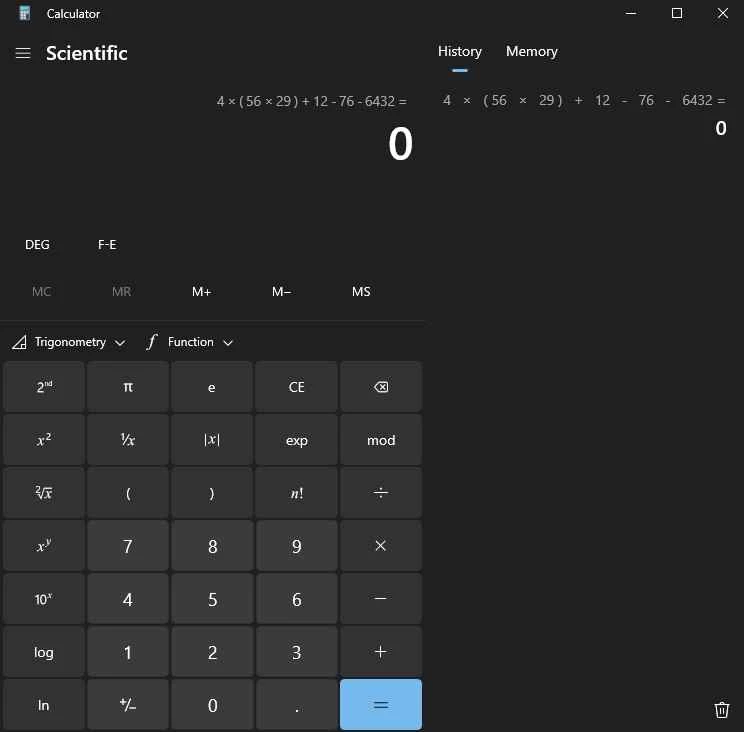Select the history entry with result 0
This screenshot has height=732, width=744.
click(584, 113)
